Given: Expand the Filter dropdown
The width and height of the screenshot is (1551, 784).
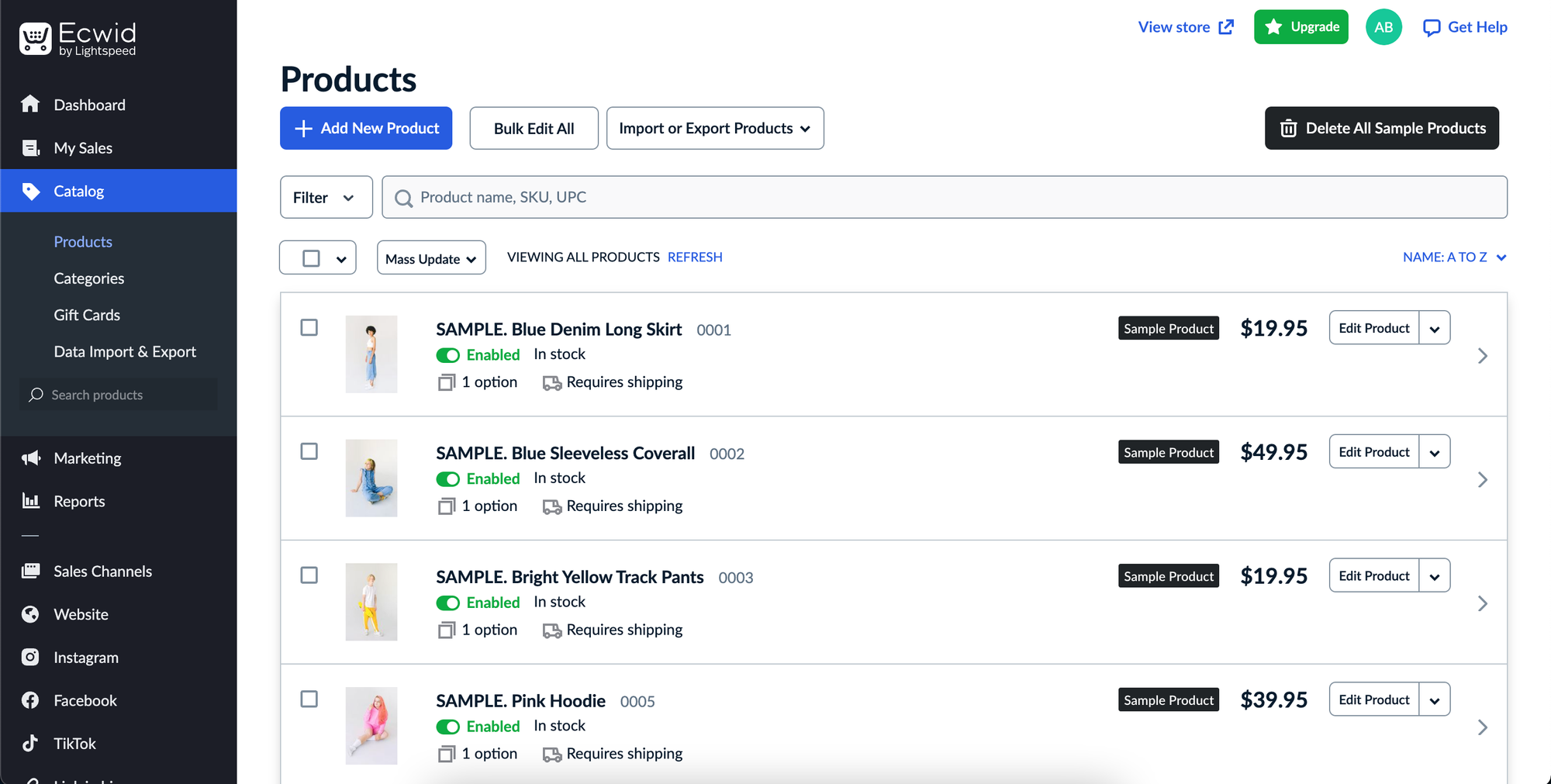Looking at the screenshot, I should point(326,198).
